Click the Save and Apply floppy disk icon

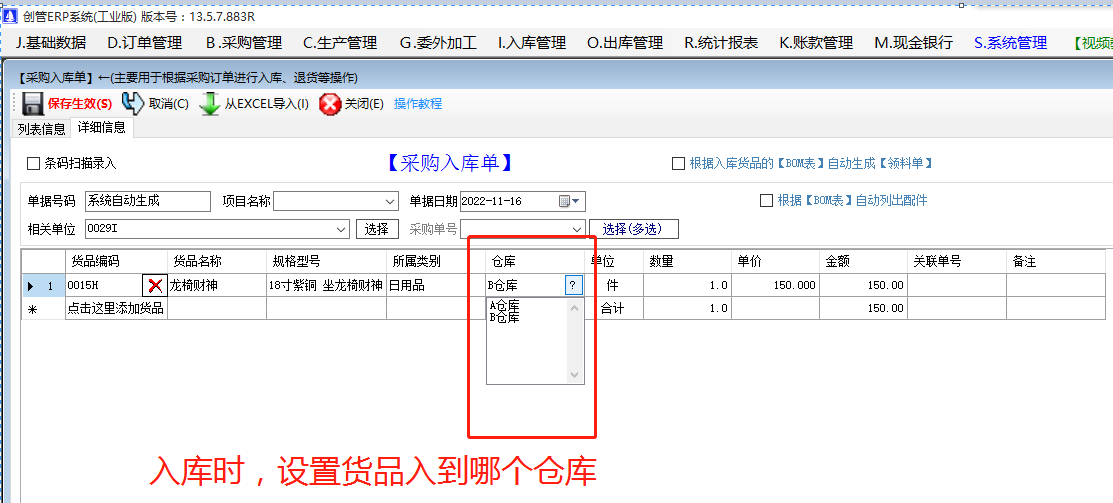click(x=32, y=104)
